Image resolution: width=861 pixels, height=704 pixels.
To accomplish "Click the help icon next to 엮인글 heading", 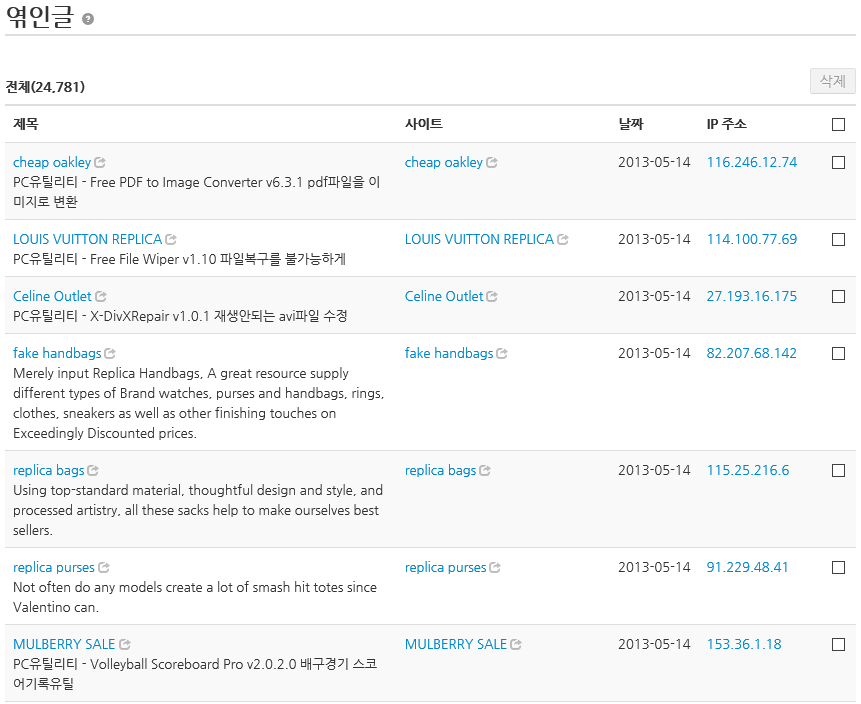I will [88, 19].
